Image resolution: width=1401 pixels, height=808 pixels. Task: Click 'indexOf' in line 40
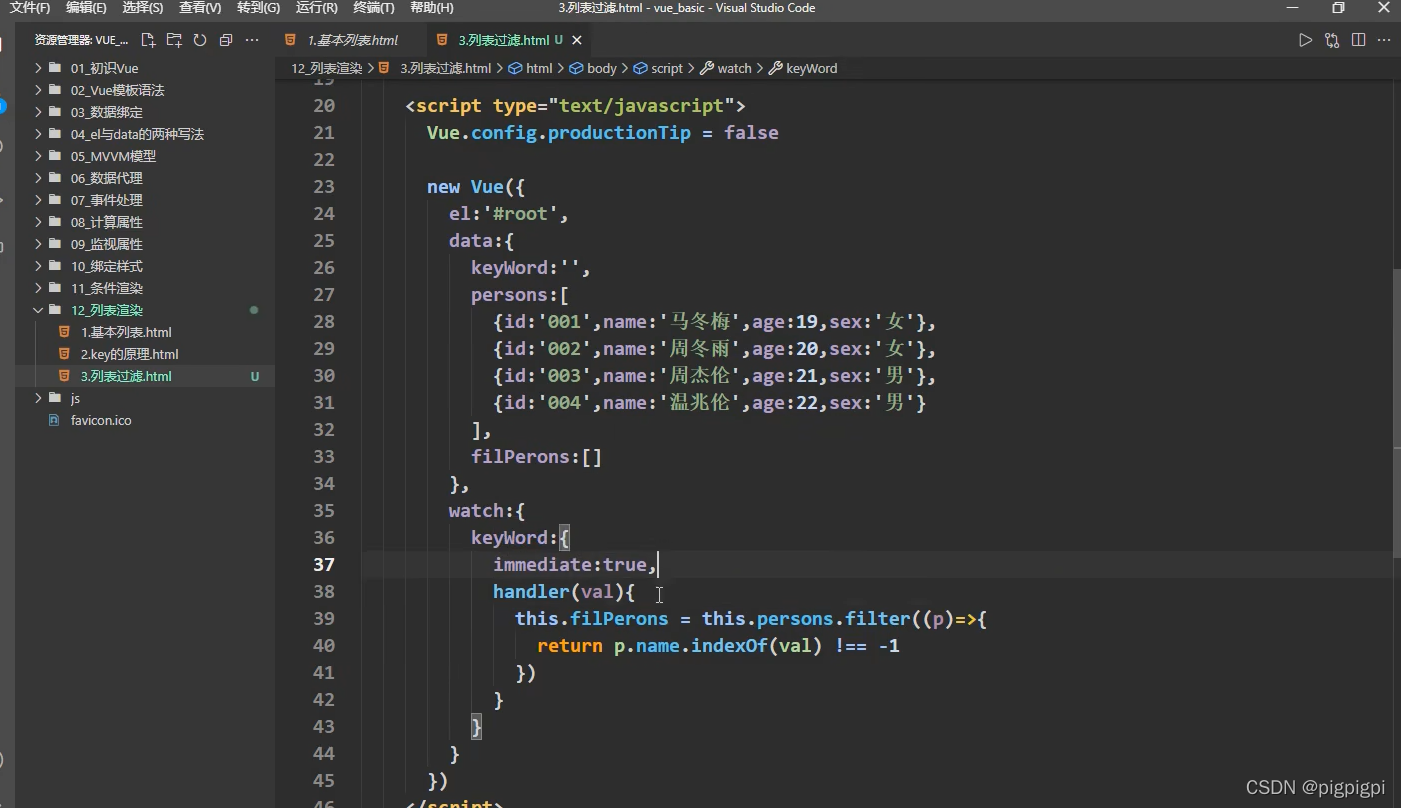[729, 645]
